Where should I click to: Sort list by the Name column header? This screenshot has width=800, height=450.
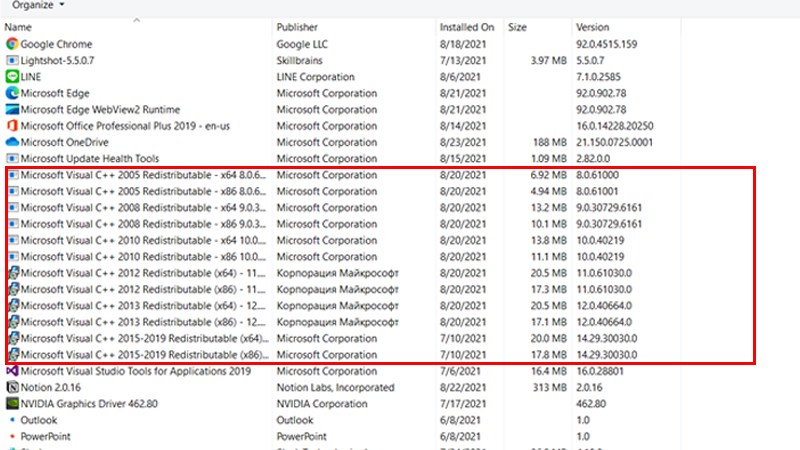click(x=18, y=27)
